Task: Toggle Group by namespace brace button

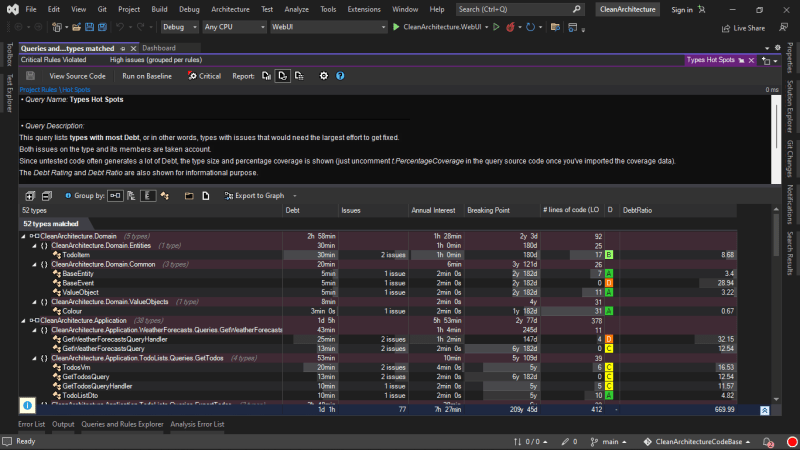Action: pos(148,196)
